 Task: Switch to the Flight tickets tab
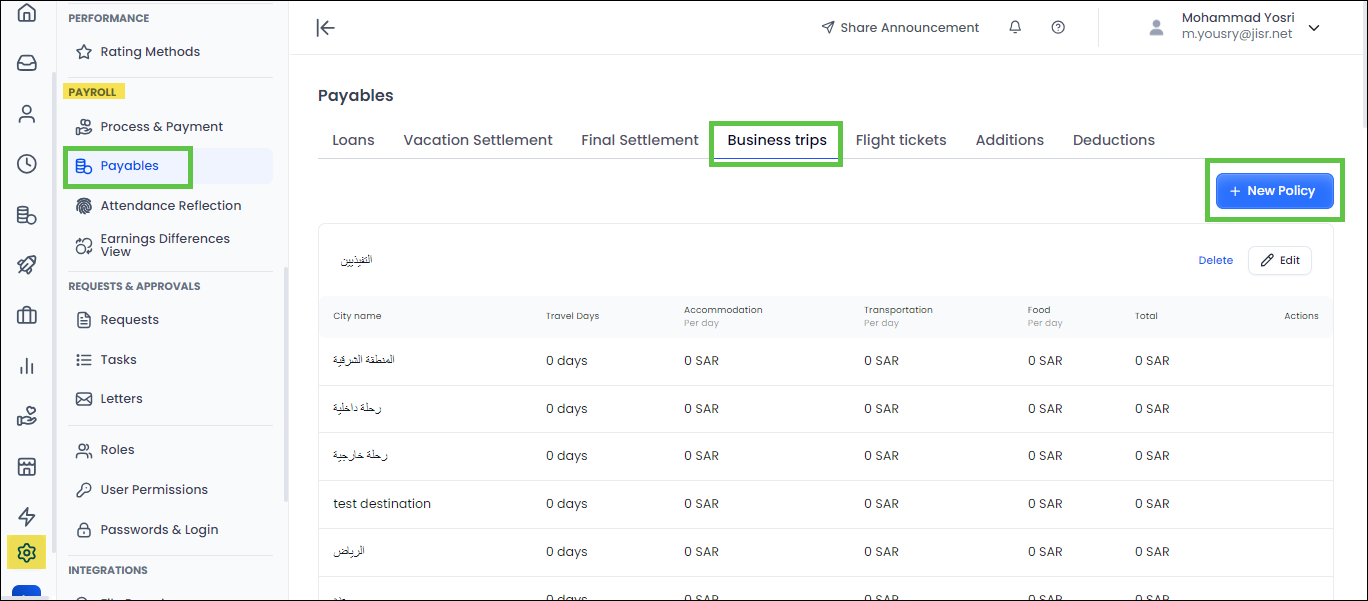(900, 140)
